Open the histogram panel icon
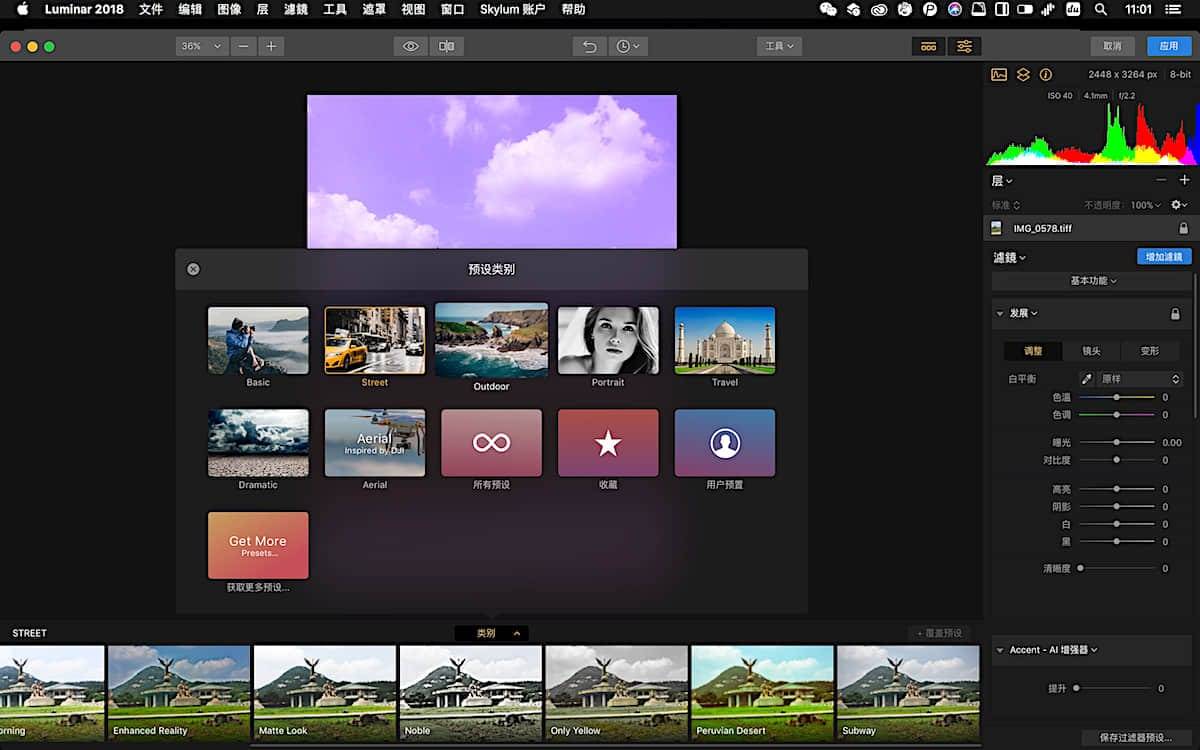This screenshot has height=750, width=1200. (999, 74)
